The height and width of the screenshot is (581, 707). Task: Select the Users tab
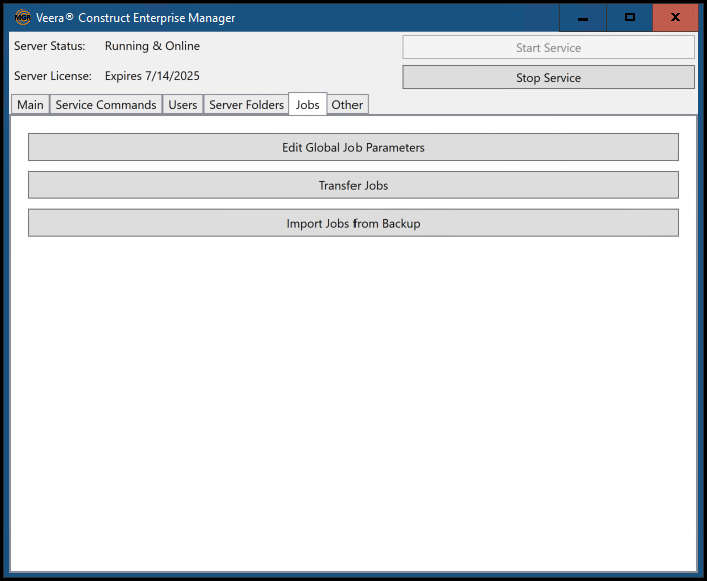pyautogui.click(x=183, y=105)
